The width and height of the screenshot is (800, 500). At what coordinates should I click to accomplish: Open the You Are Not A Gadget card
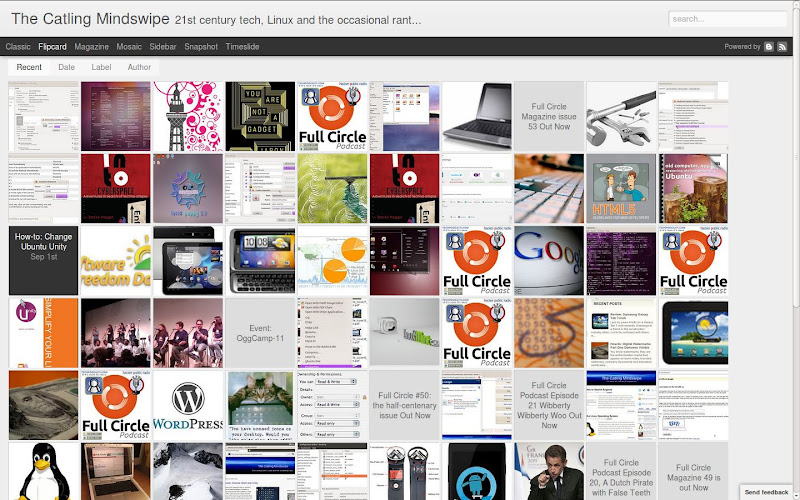point(260,116)
